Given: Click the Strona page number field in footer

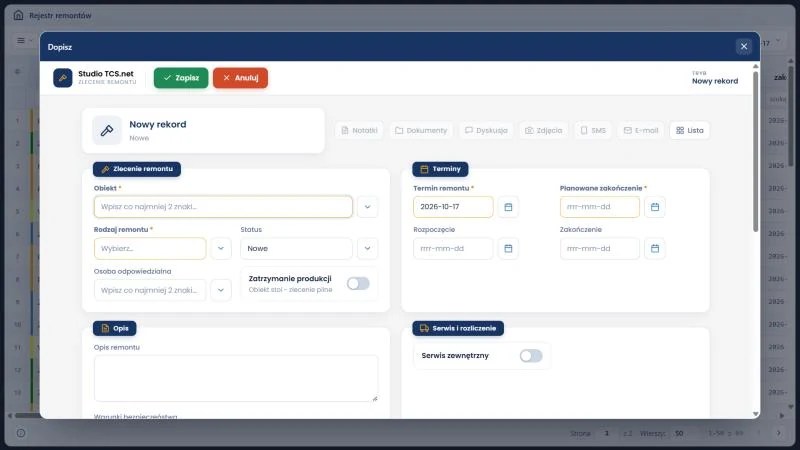Looking at the screenshot, I should 606,433.
